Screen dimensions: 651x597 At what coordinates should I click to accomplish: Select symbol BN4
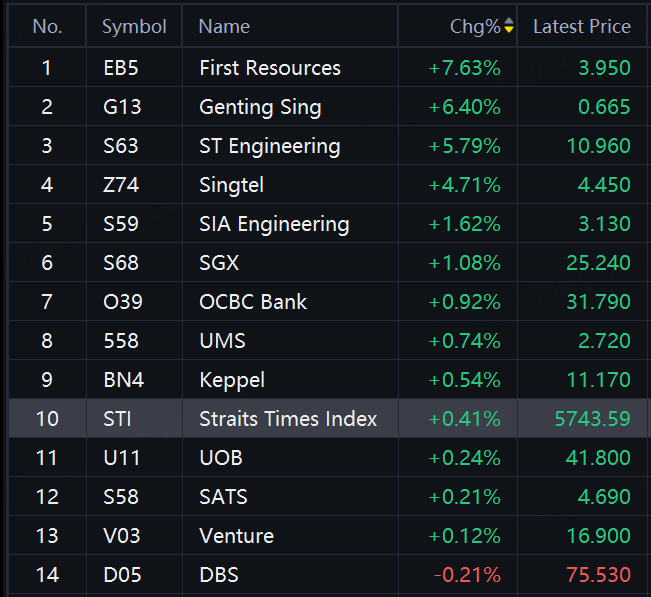(x=124, y=380)
